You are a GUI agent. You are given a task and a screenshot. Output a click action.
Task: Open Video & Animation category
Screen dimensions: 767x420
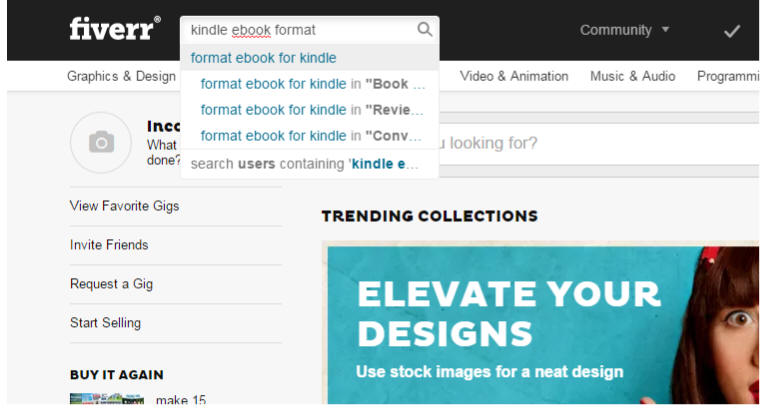(514, 76)
